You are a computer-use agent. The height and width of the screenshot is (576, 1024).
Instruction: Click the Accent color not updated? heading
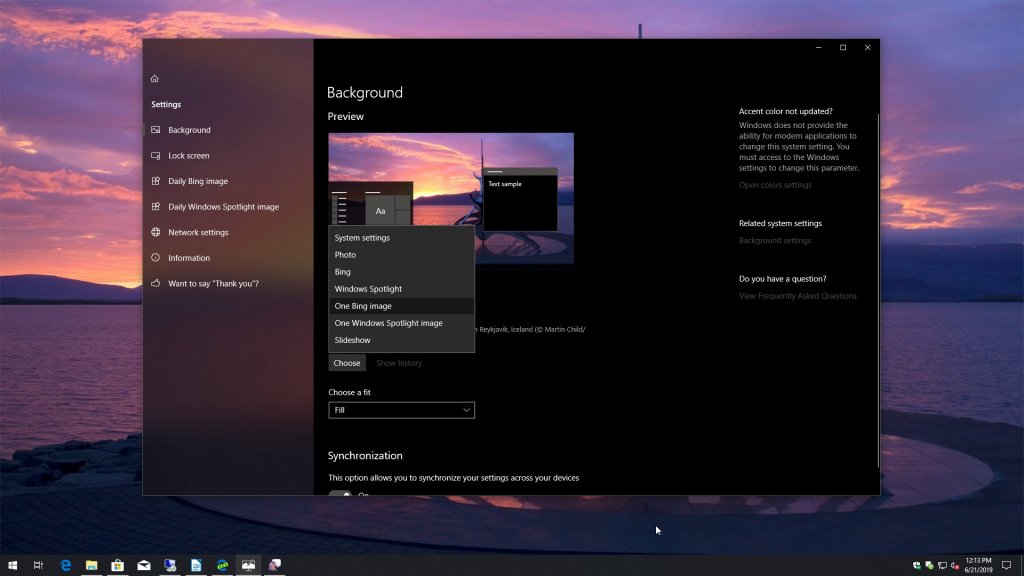pyautogui.click(x=785, y=111)
